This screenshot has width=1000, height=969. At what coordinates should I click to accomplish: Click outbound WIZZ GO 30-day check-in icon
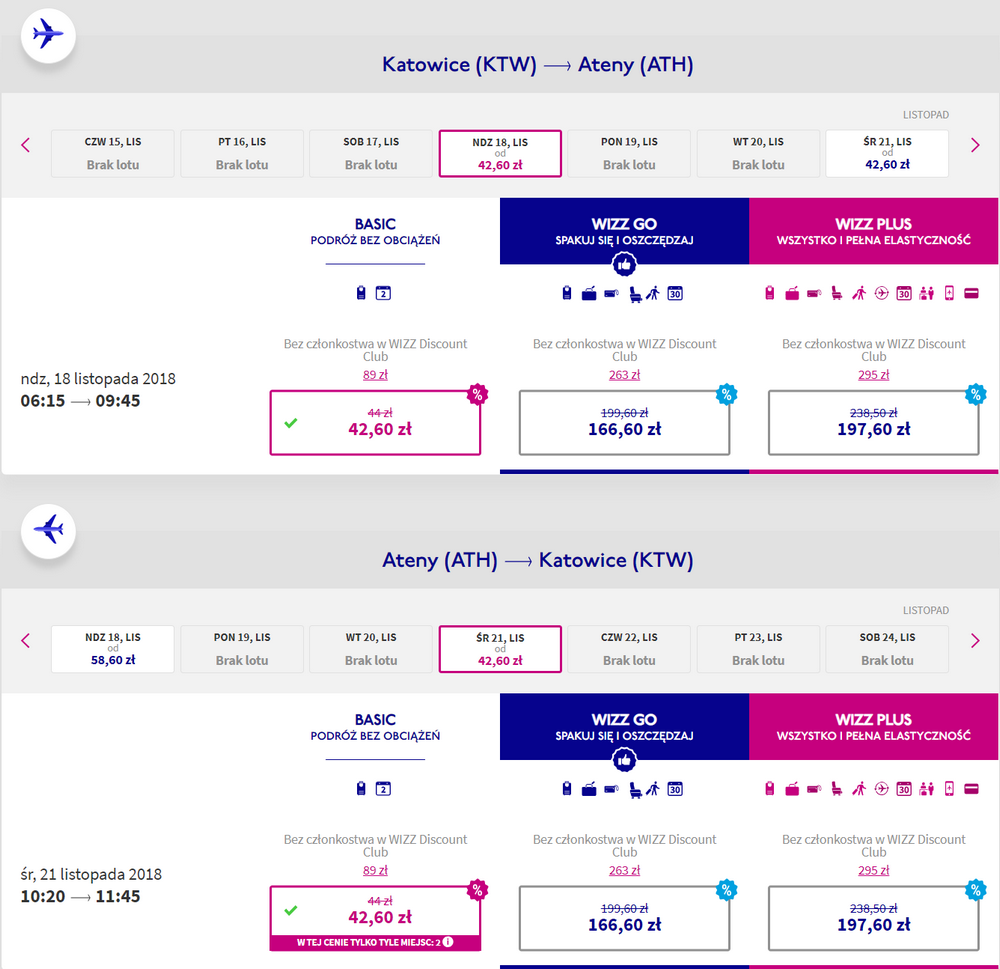click(x=675, y=293)
